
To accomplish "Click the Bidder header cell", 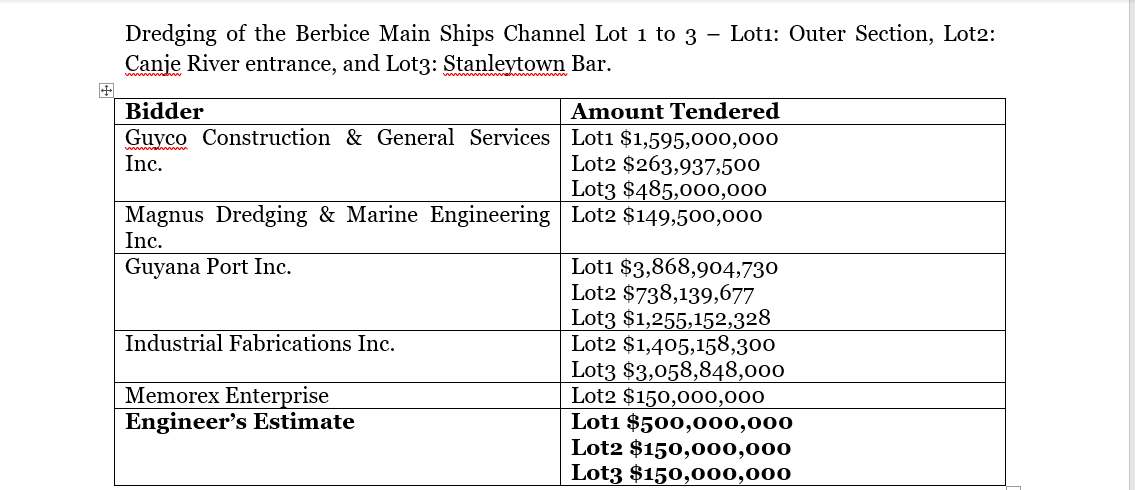I will [337, 111].
